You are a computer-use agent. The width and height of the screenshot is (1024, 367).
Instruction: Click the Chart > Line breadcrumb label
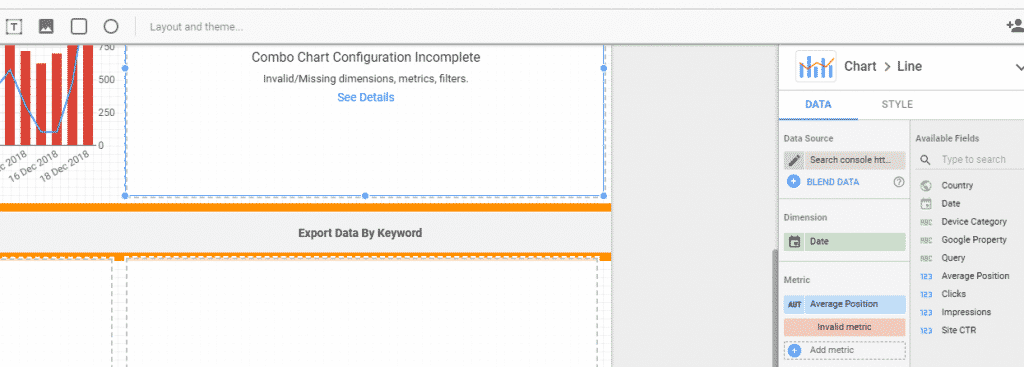coord(883,67)
